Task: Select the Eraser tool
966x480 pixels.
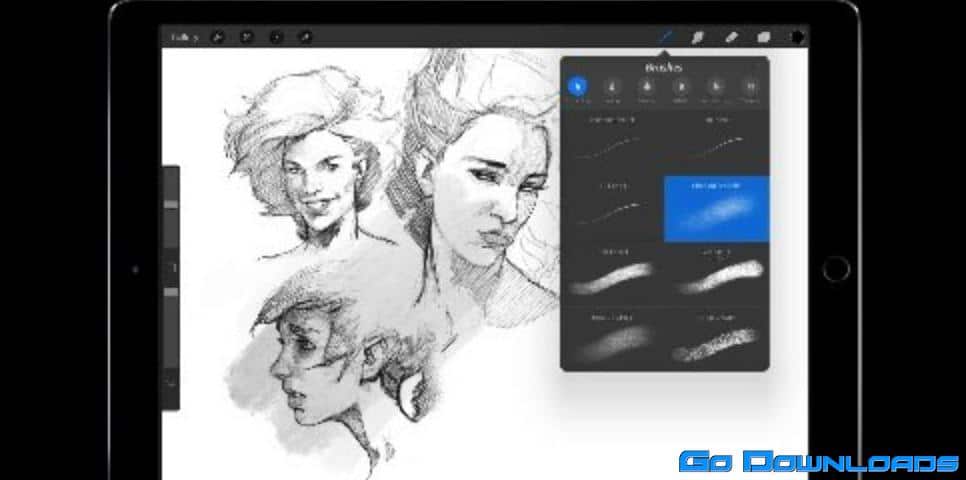Action: 731,37
